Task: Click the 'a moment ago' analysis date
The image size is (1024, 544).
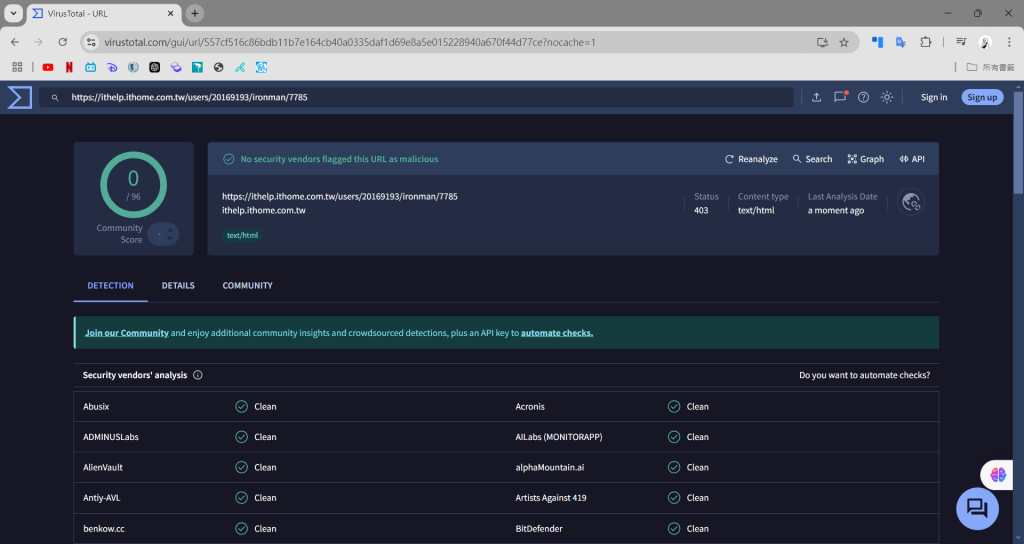Action: (x=836, y=210)
